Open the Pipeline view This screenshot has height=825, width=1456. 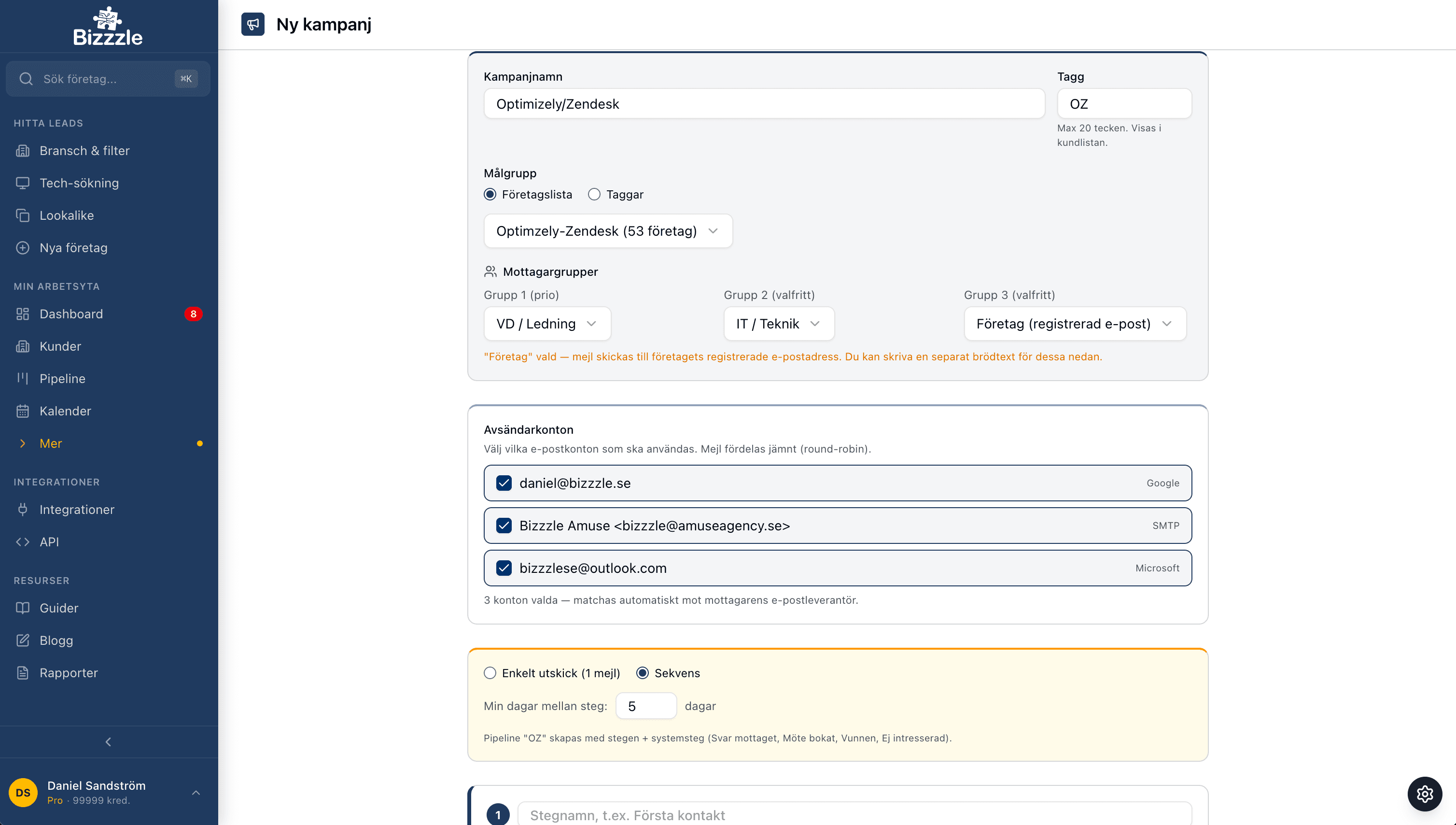[62, 379]
